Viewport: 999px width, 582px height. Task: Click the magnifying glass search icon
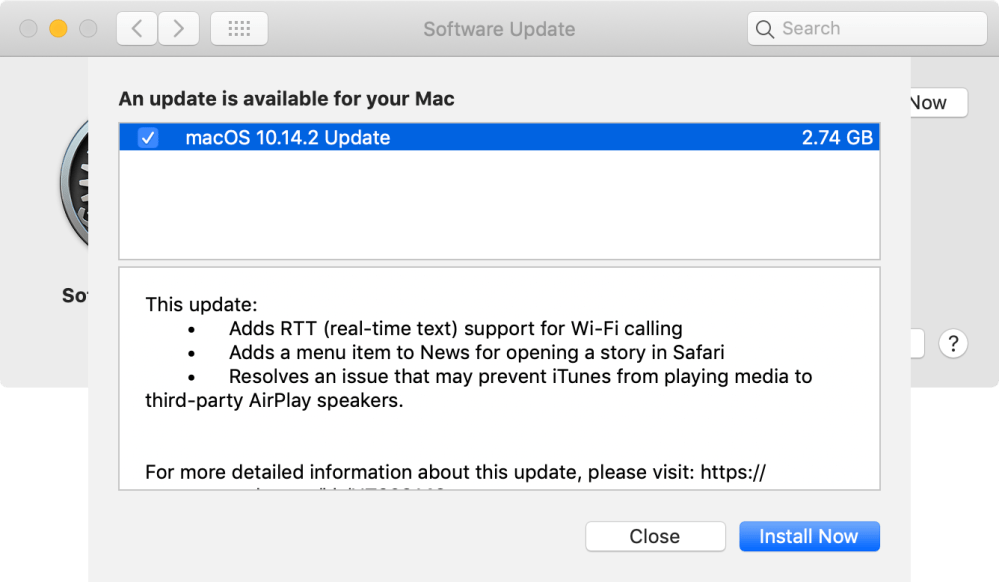(765, 29)
